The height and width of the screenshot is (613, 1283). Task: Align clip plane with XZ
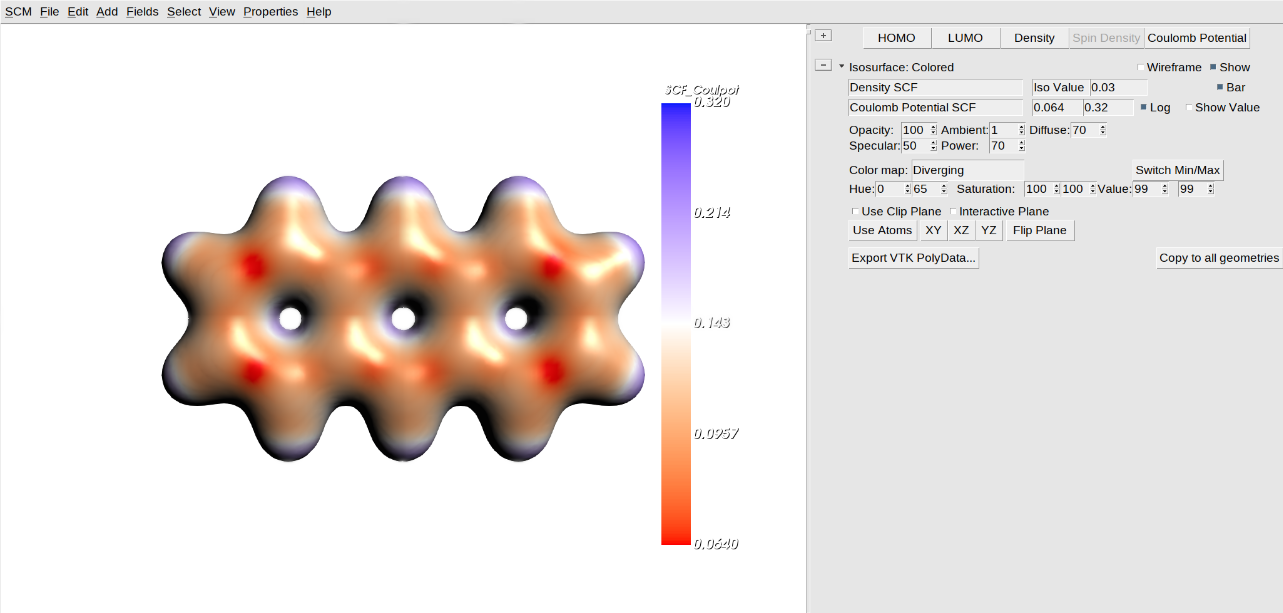960,230
